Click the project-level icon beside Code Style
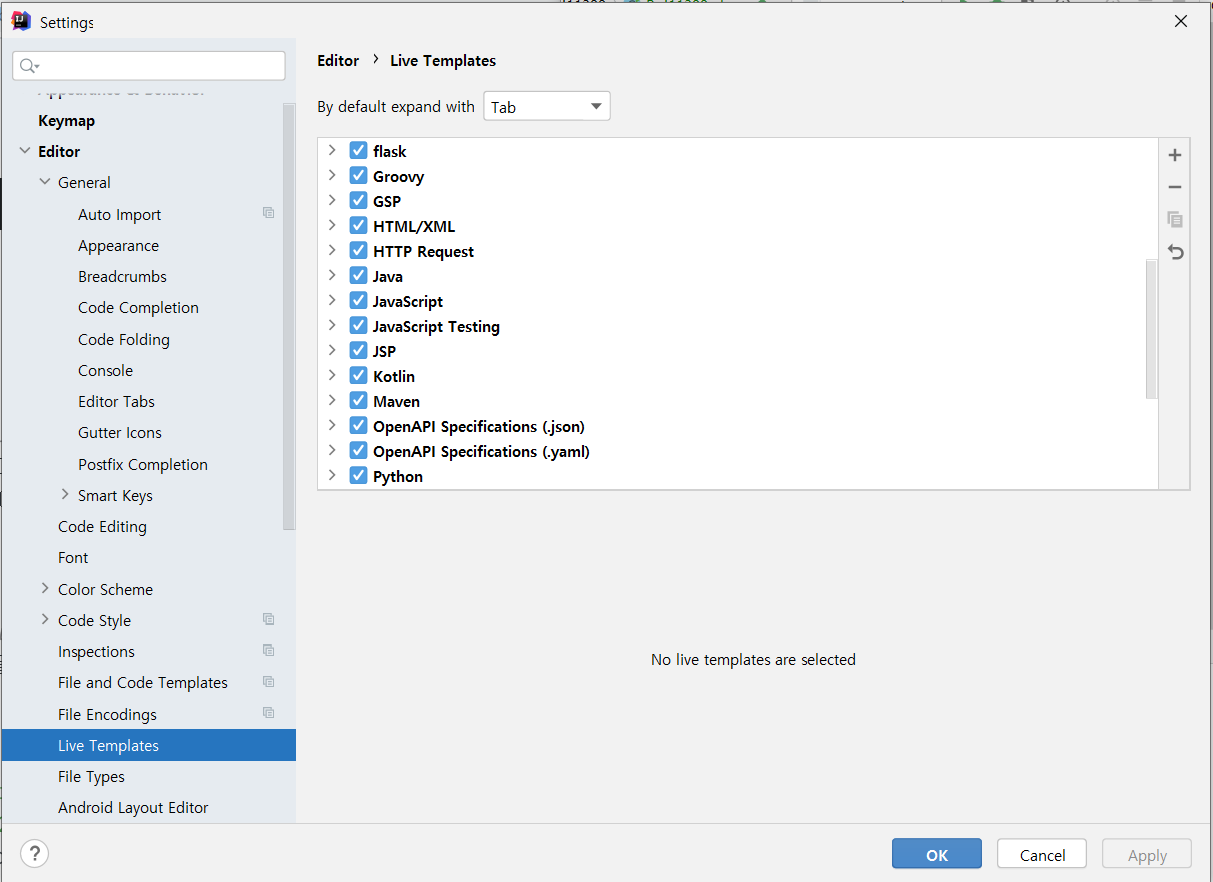 pos(268,619)
